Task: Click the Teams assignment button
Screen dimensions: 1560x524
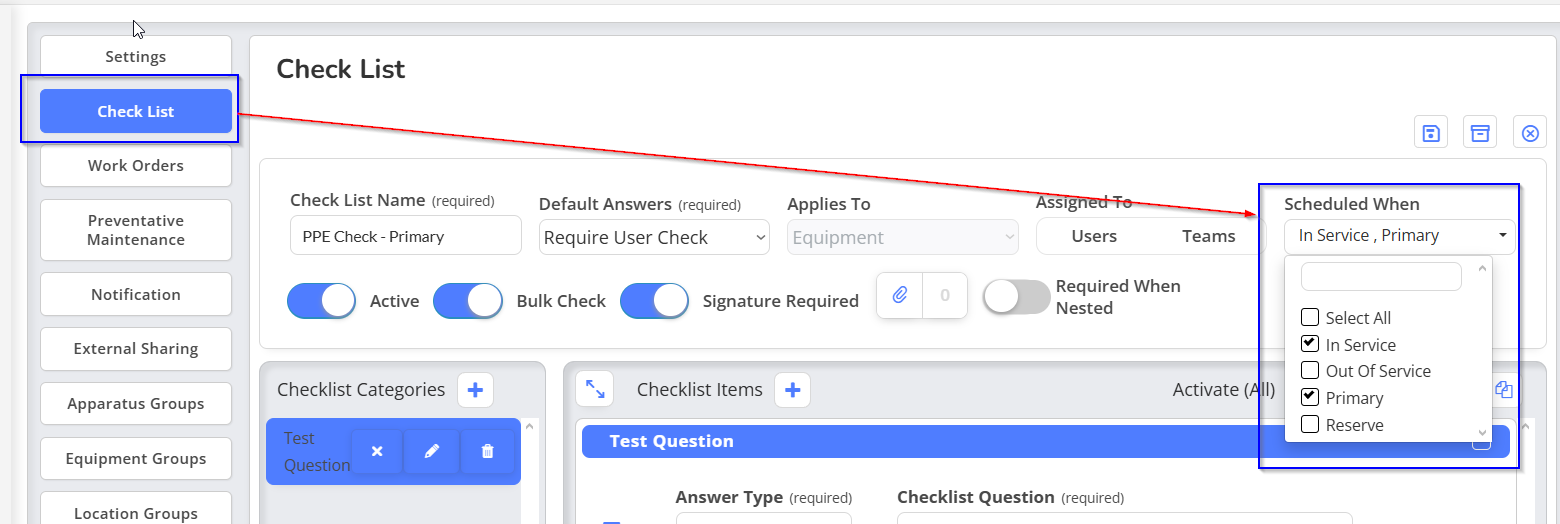Action: coord(1209,237)
